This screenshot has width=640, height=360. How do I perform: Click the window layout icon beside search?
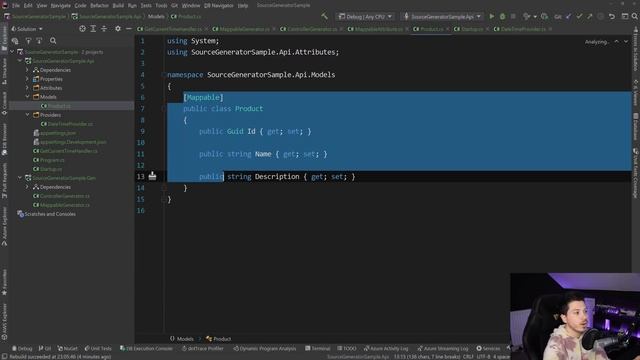[x=625, y=16]
